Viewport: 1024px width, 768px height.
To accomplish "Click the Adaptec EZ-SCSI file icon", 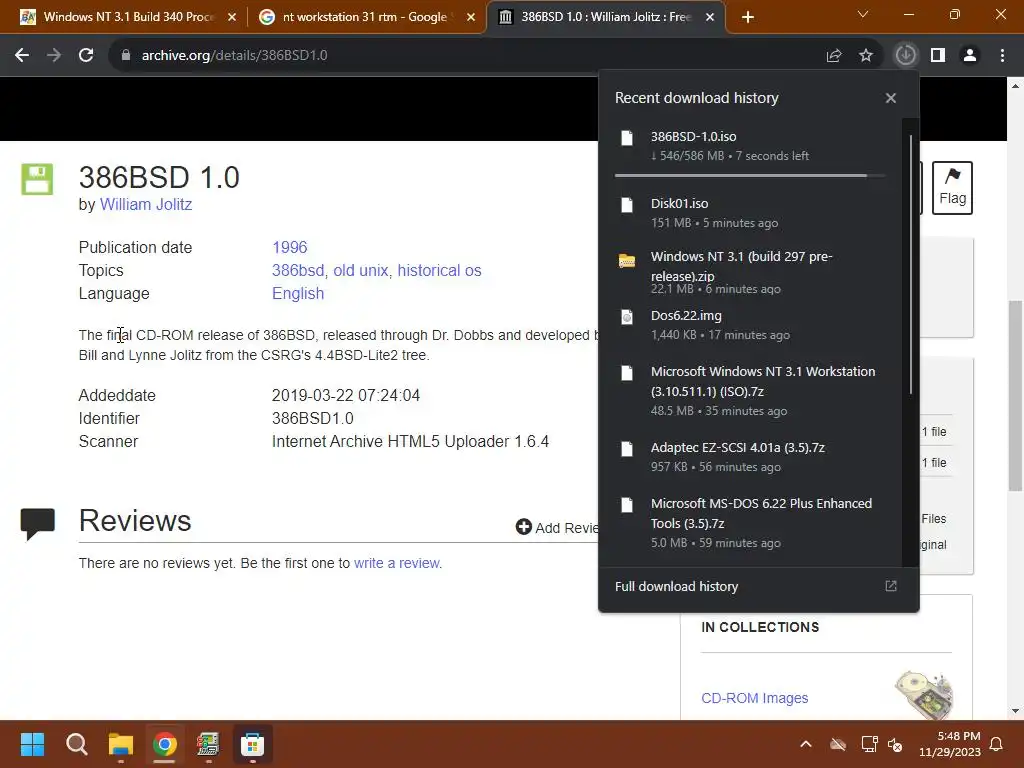I will point(627,449).
